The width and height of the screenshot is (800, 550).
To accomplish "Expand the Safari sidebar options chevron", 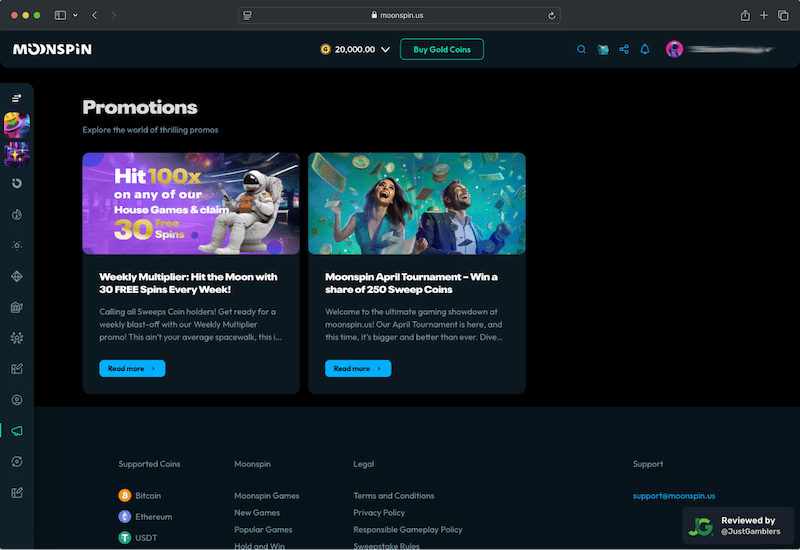I will [x=76, y=15].
